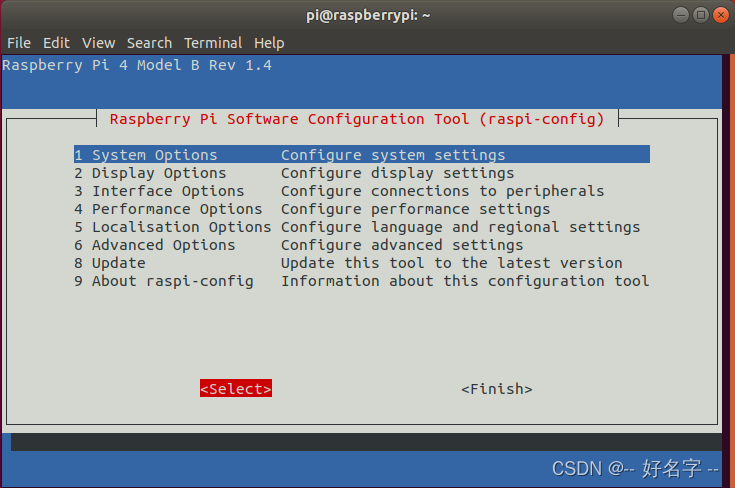Select the 5 Localisation Options entry
Screen dimensions: 735x488
pos(362,227)
